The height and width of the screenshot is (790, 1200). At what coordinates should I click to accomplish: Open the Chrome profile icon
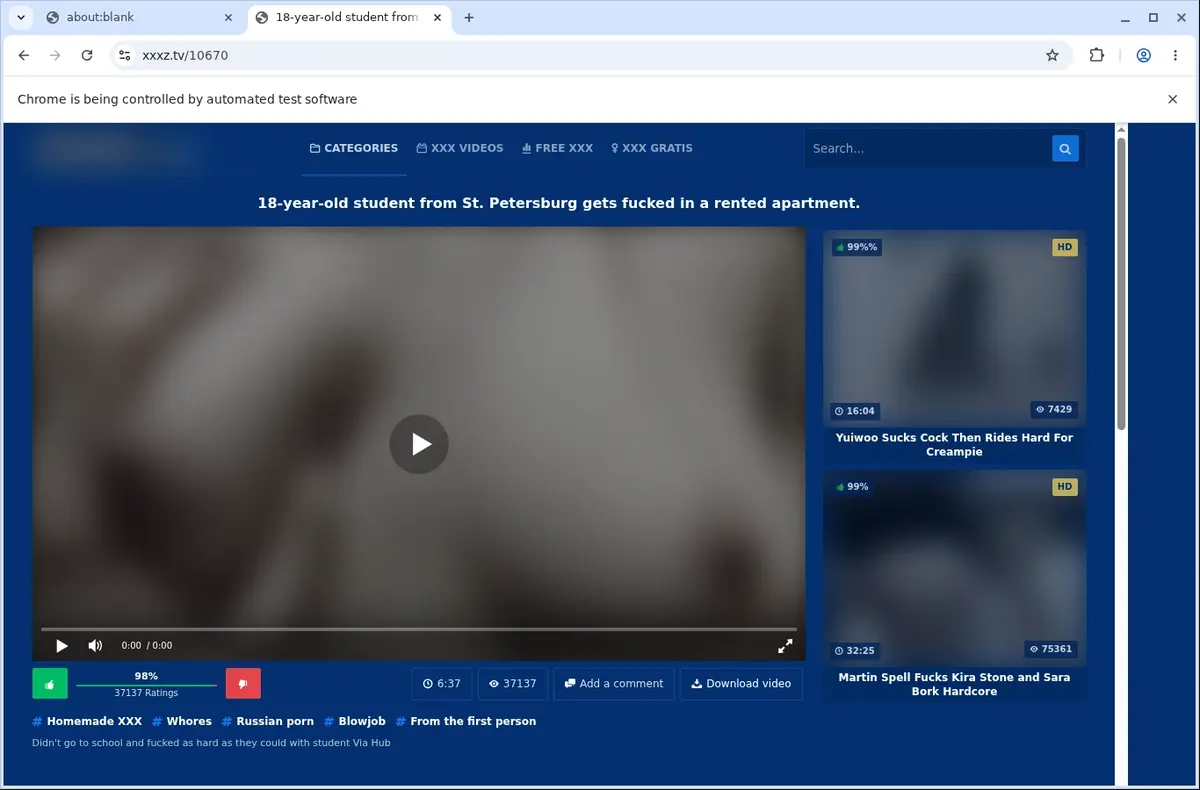pos(1143,56)
